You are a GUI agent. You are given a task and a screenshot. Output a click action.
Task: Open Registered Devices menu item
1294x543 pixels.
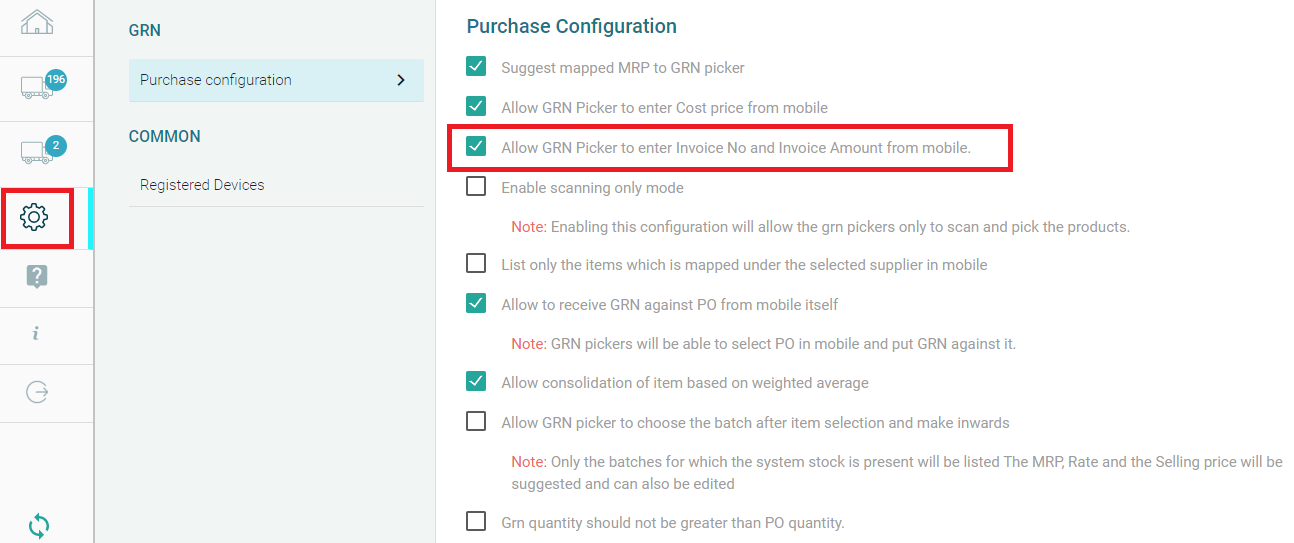[202, 185]
